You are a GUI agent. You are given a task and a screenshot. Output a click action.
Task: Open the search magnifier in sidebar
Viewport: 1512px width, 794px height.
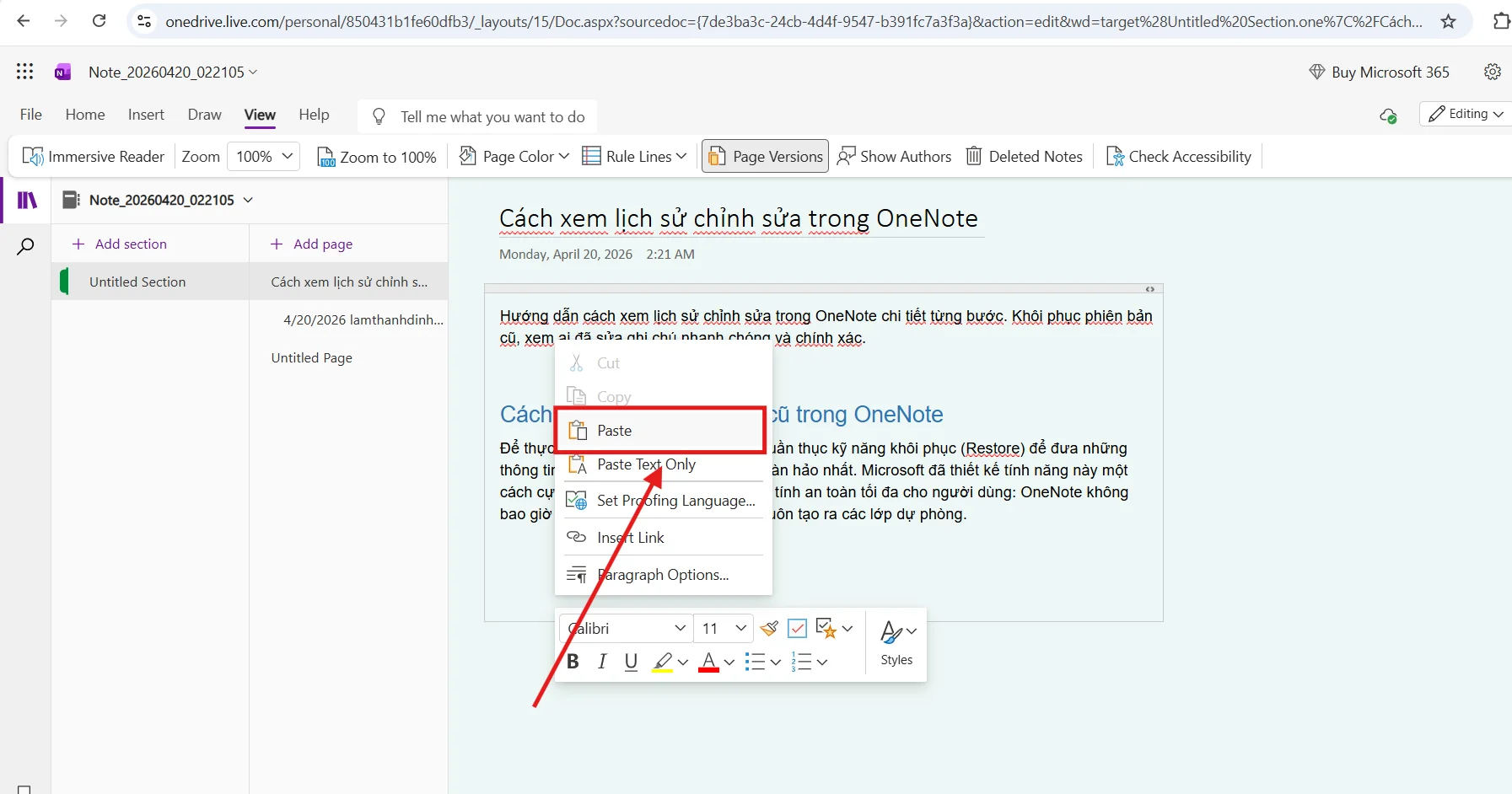tap(26, 246)
